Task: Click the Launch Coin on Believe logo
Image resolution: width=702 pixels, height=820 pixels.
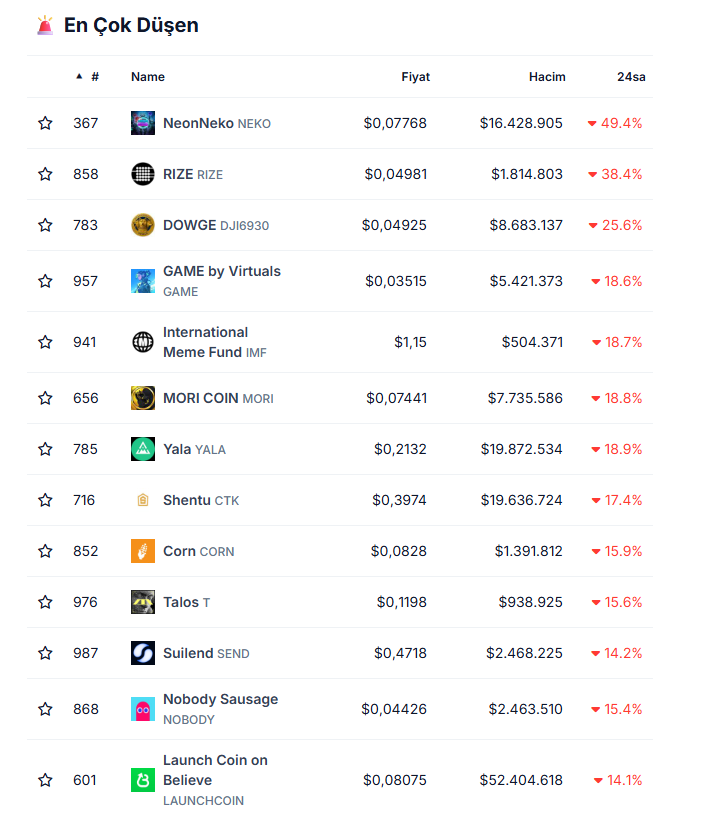Action: tap(143, 780)
